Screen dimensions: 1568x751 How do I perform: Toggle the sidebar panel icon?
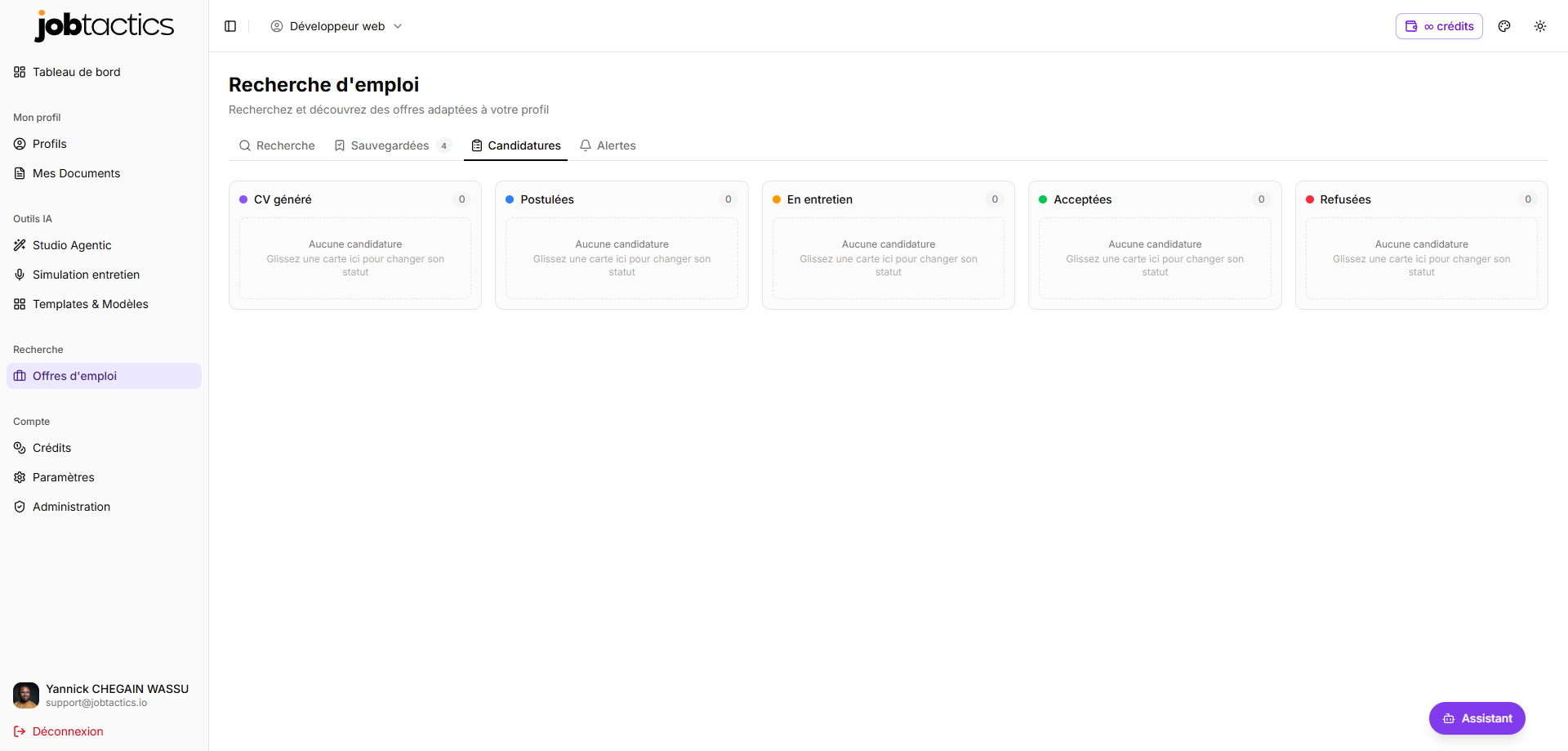point(230,26)
